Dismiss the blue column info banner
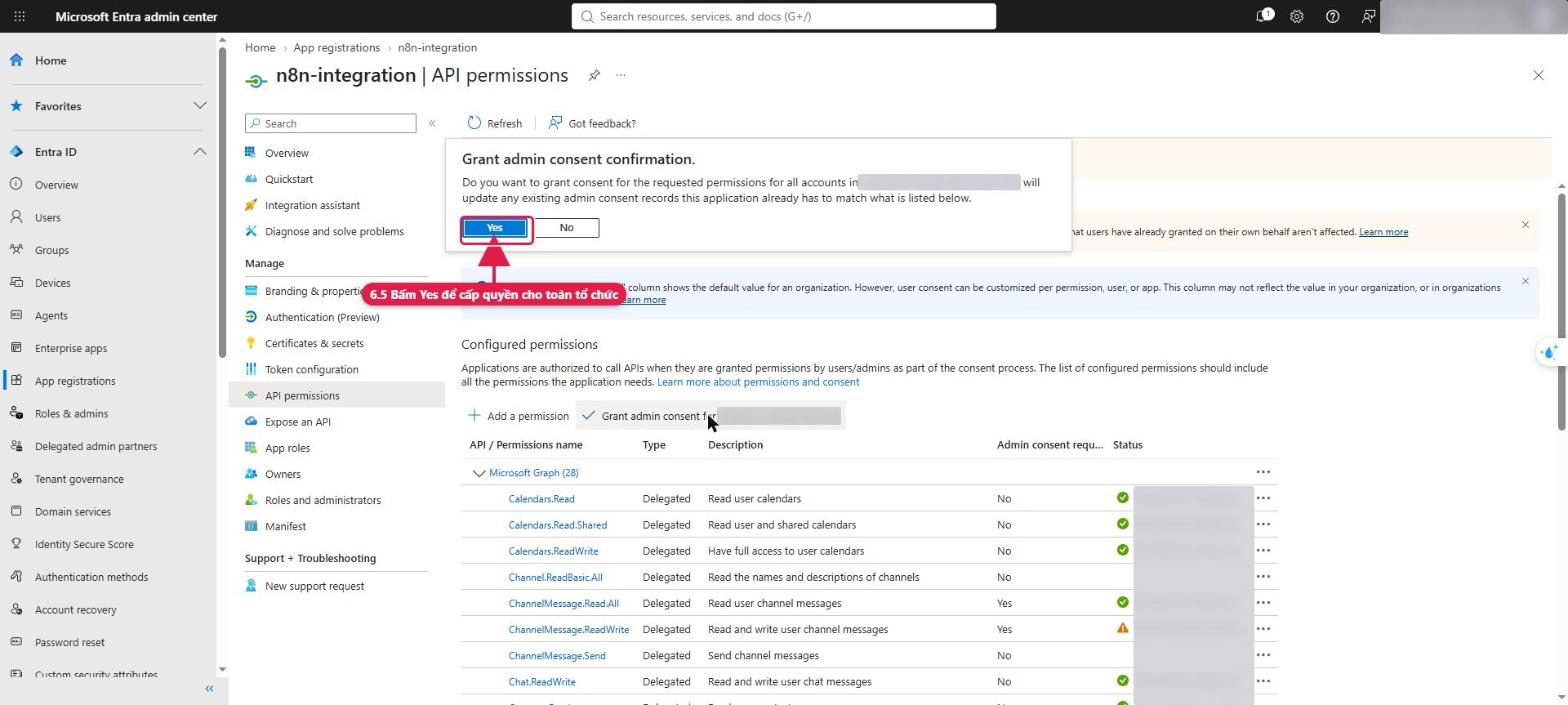 pyautogui.click(x=1525, y=281)
